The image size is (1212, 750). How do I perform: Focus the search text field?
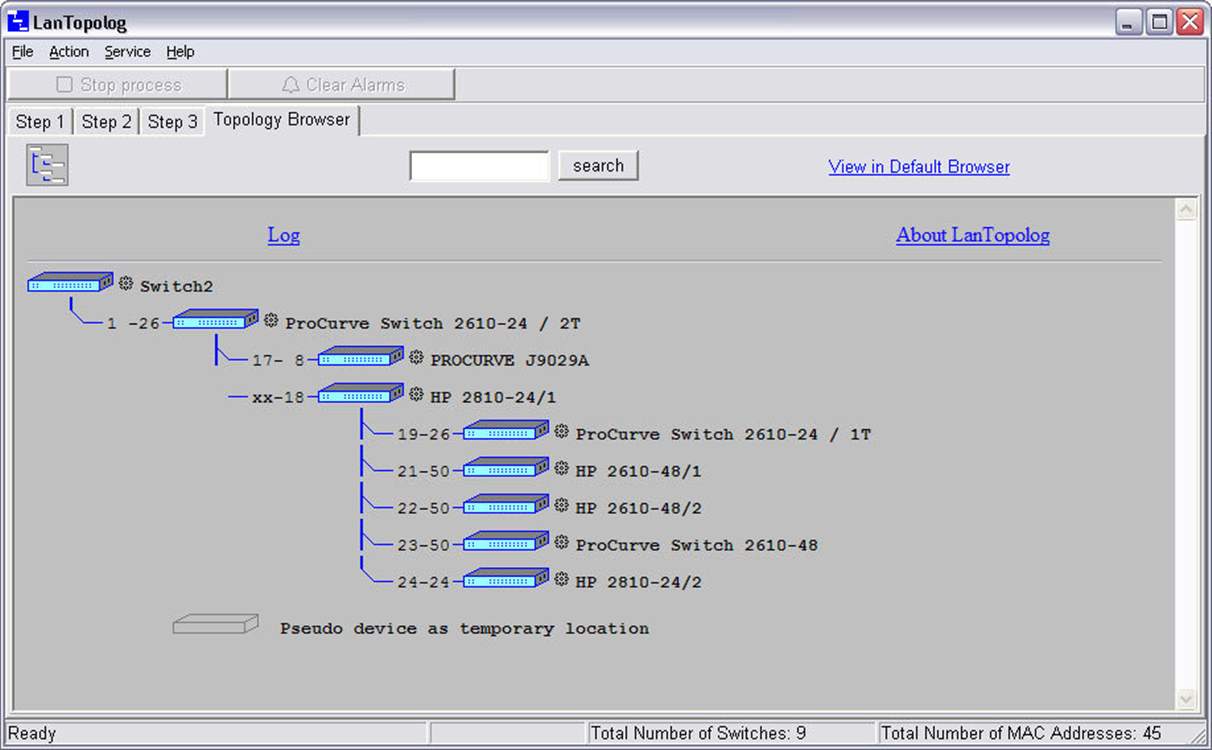click(x=480, y=166)
